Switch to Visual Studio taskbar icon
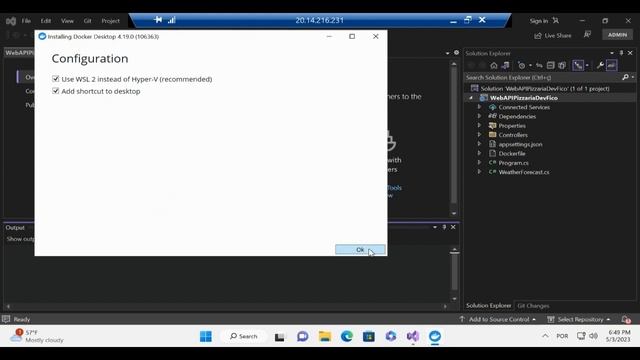The image size is (640, 360). [x=413, y=336]
